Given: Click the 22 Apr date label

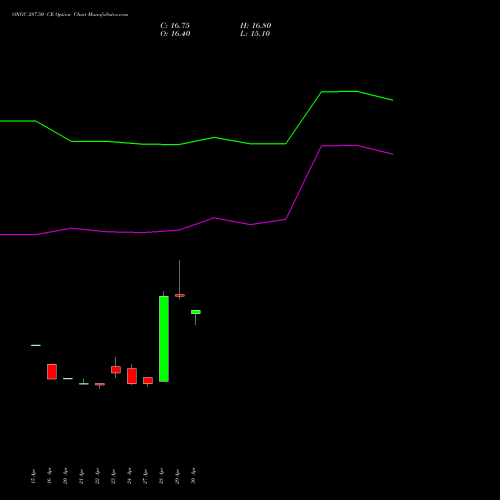Looking at the screenshot, I should (x=97, y=476).
